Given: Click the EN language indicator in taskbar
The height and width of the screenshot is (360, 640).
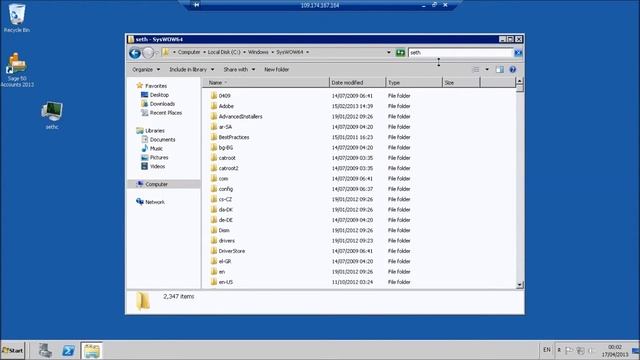Looking at the screenshot, I should point(547,350).
